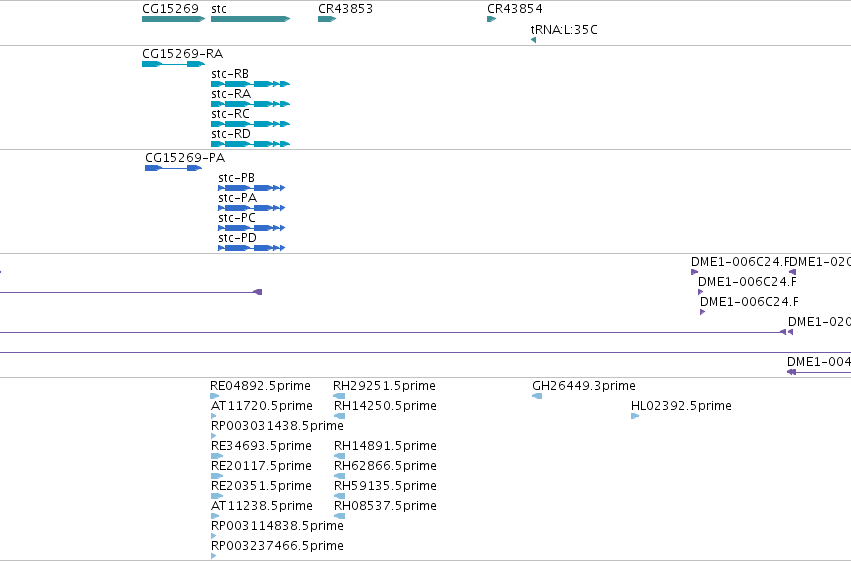Click the stc-RB transcript glyph
The image size is (851, 561).
click(251, 84)
